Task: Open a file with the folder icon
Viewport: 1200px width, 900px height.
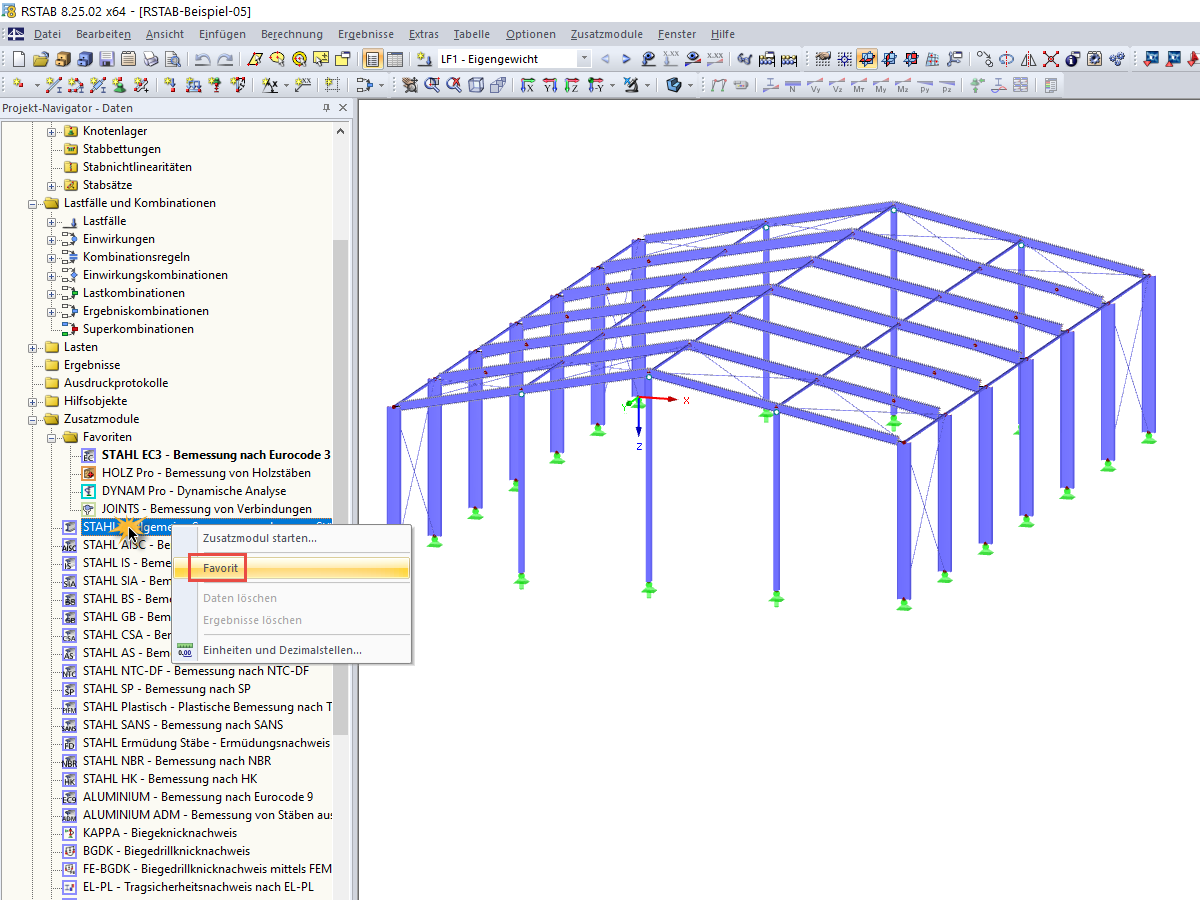Action: 41,59
